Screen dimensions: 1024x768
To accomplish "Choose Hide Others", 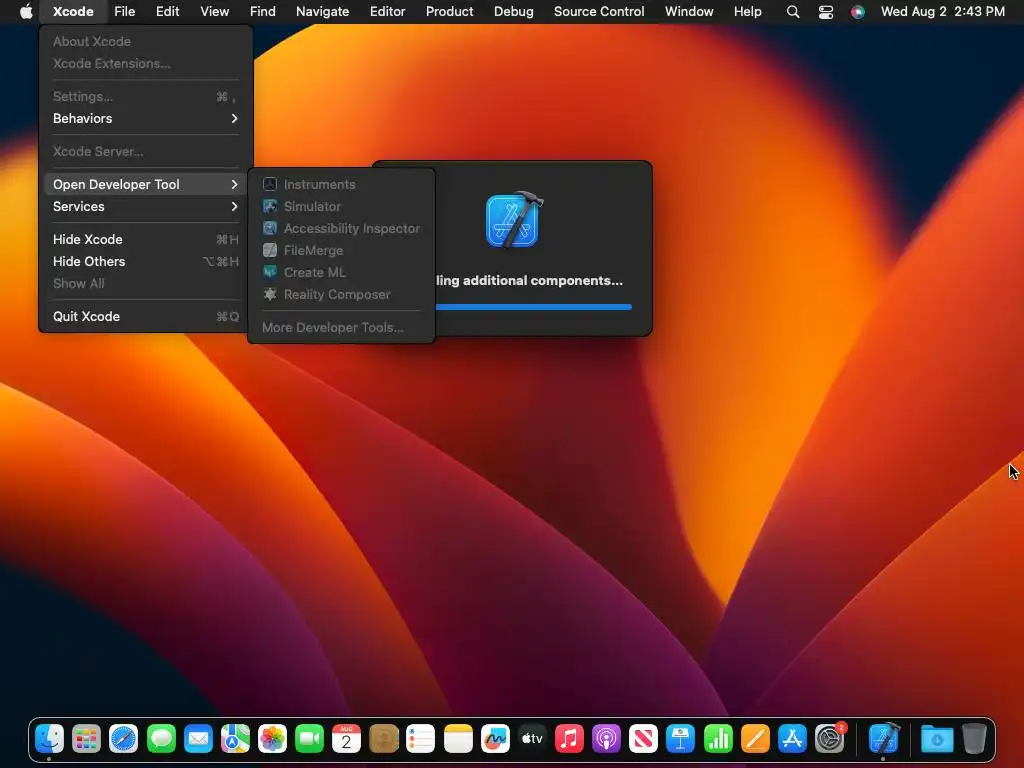I will 146,261.
